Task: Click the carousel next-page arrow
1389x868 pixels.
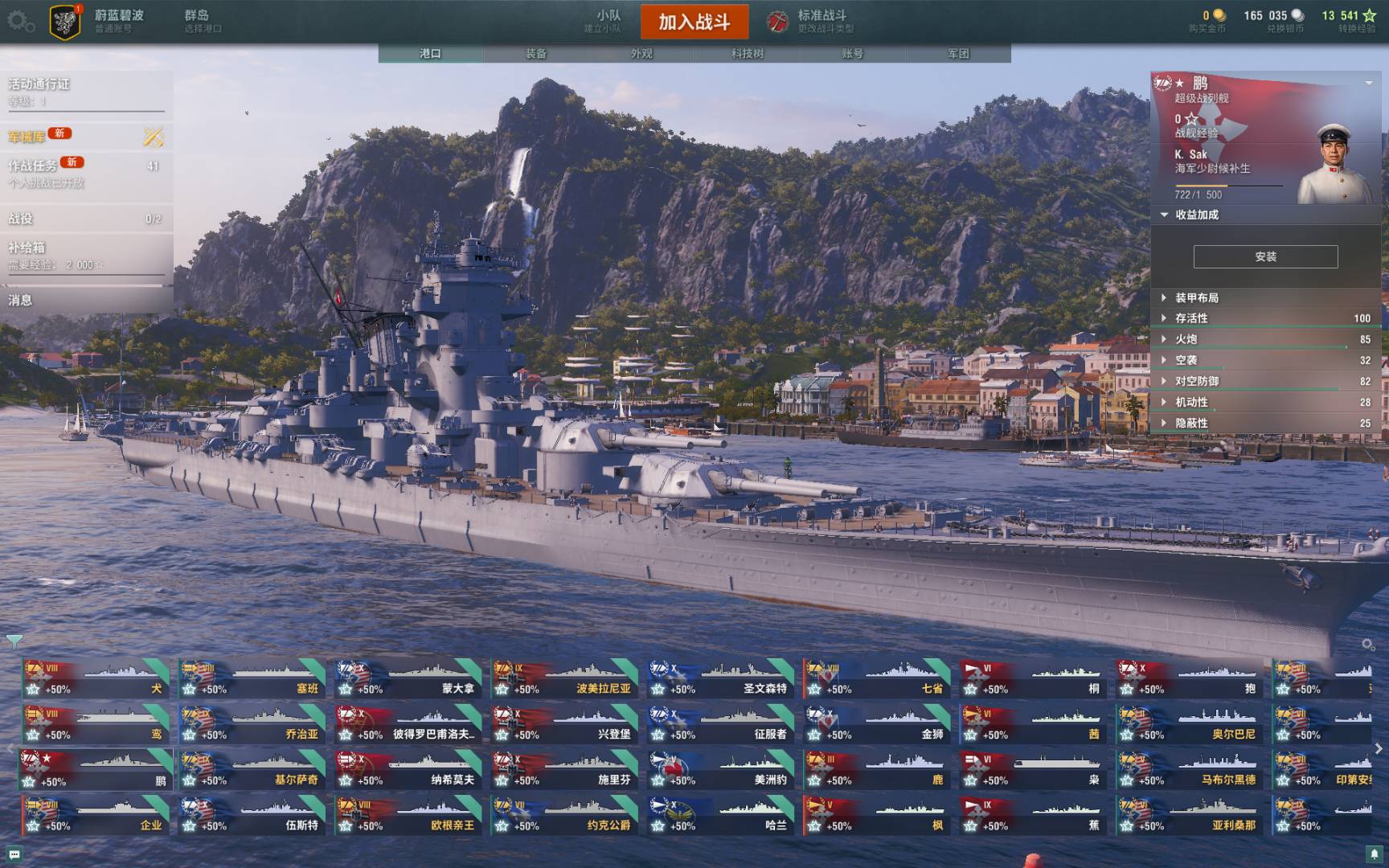Action: pyautogui.click(x=1379, y=748)
